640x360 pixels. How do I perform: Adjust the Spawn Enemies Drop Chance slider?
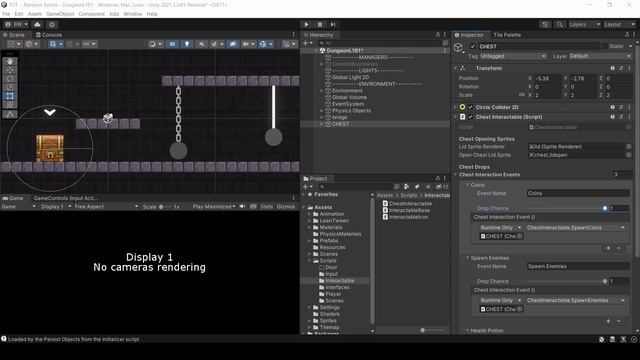pos(566,281)
